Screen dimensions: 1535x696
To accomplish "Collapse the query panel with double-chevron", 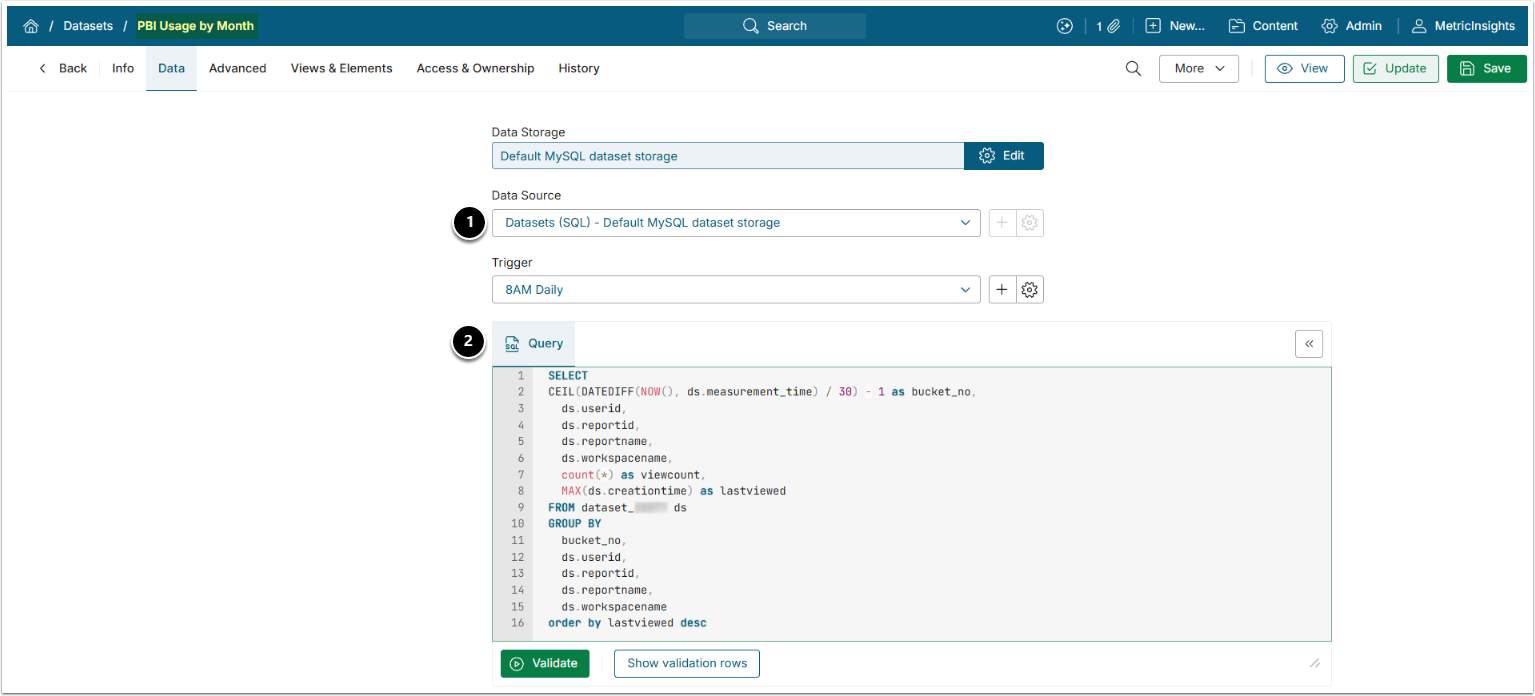I will (x=1308, y=344).
